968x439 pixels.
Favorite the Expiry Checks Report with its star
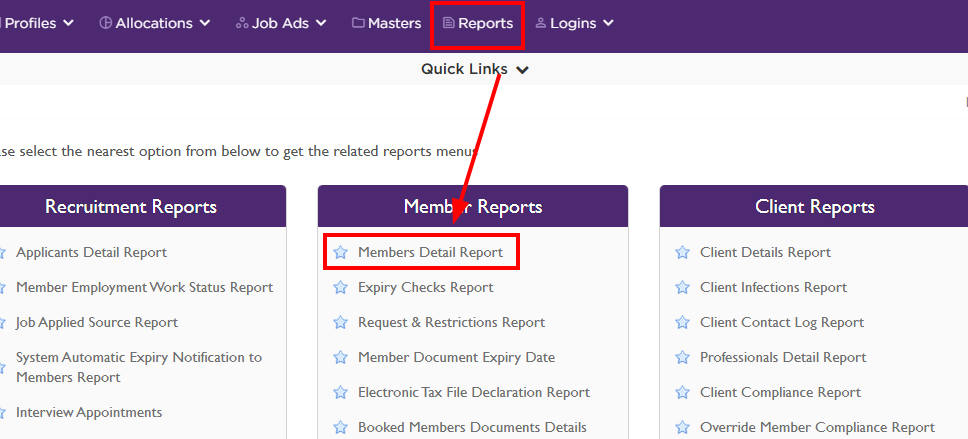coord(340,288)
